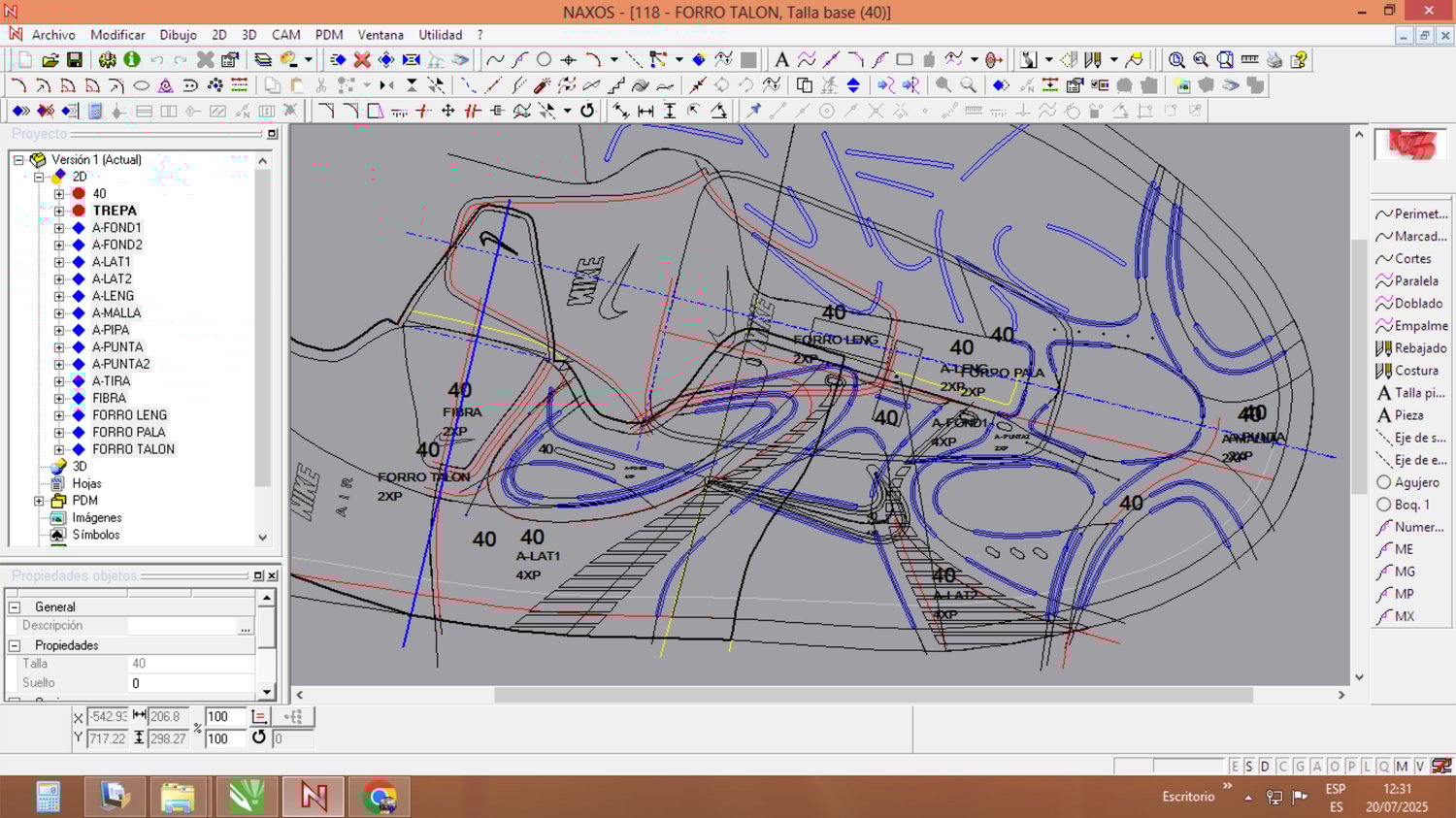This screenshot has width=1456, height=818.
Task: Select the circle drawing tool
Action: [545, 60]
